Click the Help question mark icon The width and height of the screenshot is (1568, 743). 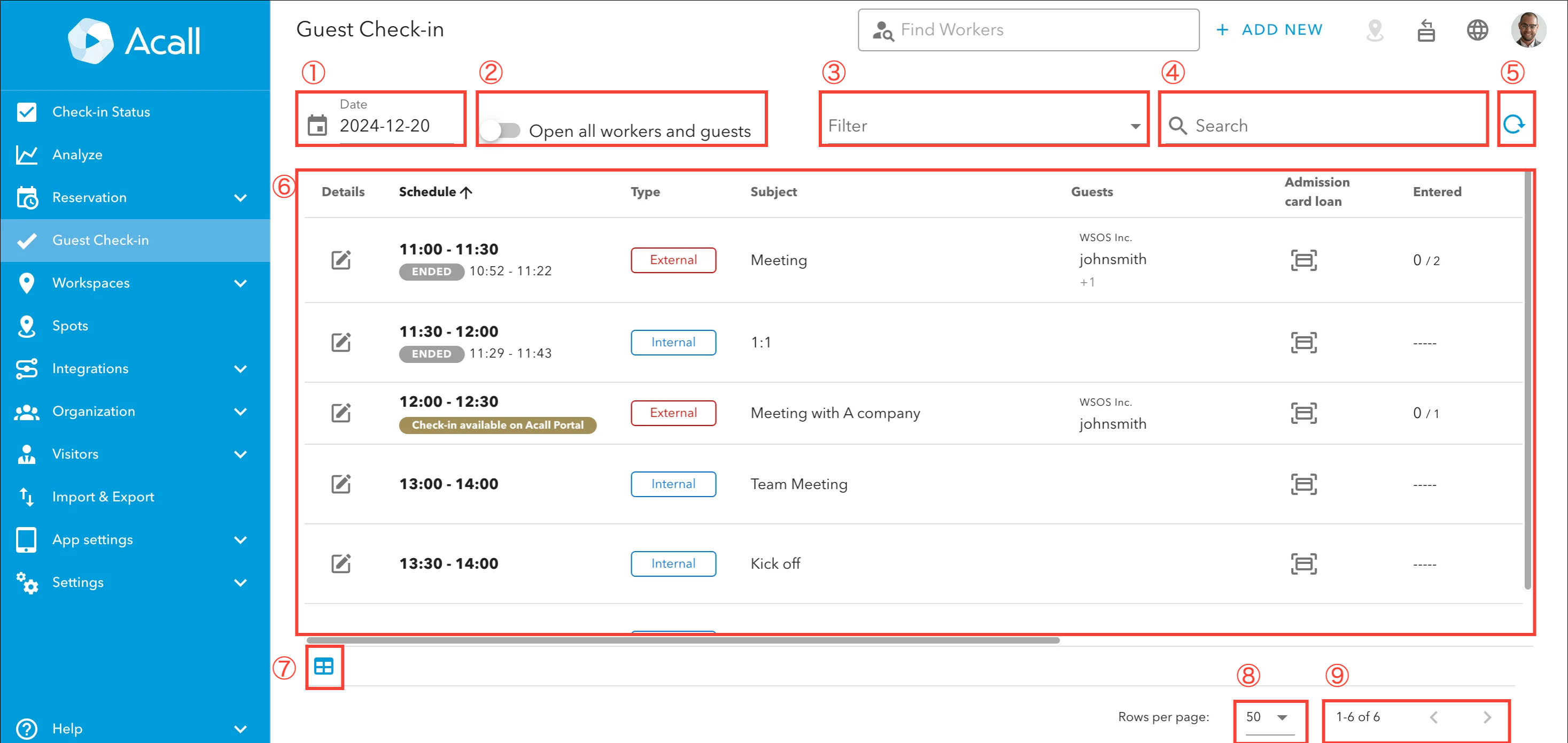[x=27, y=729]
